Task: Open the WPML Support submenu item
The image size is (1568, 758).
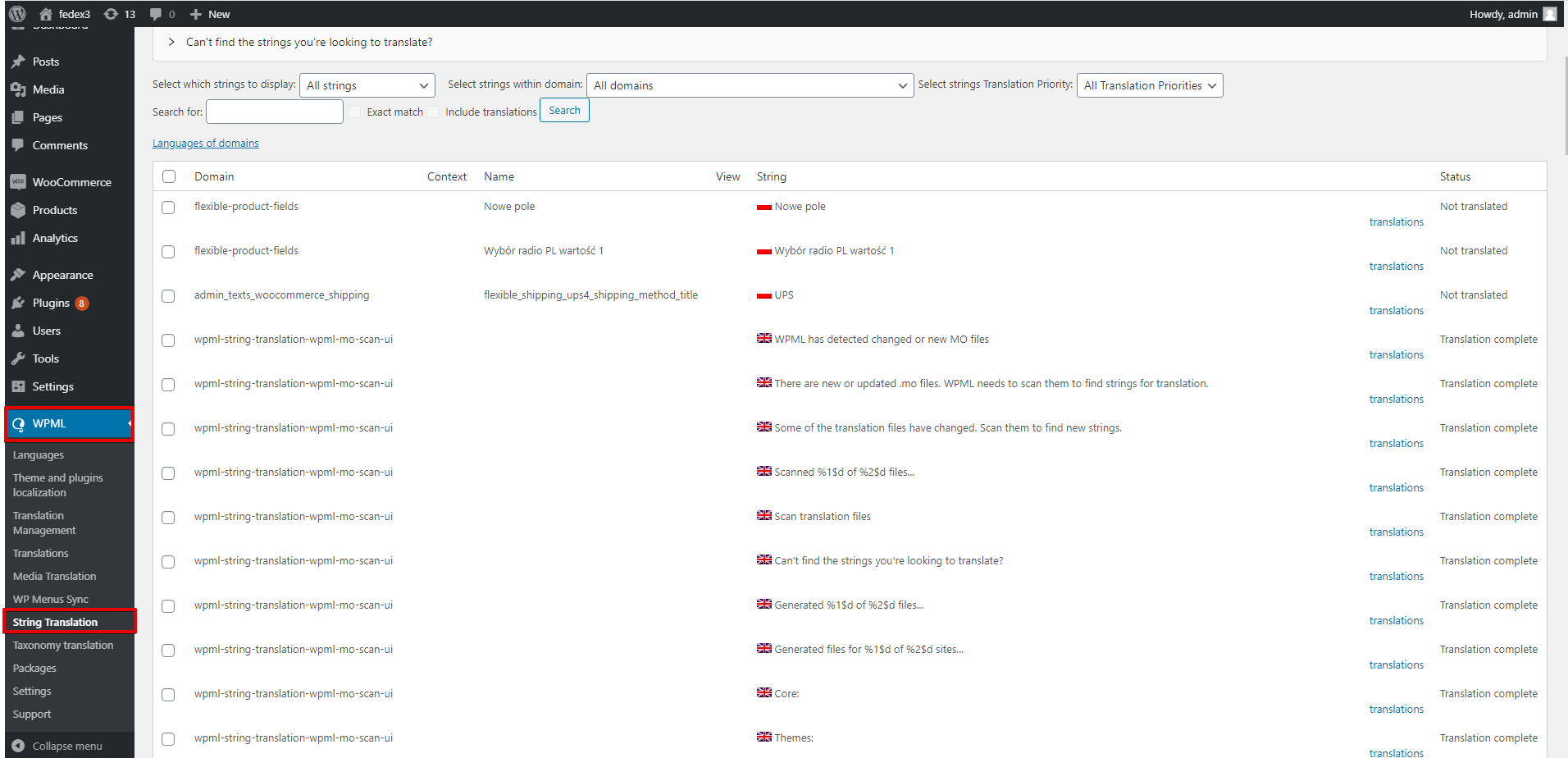Action: click(x=32, y=715)
